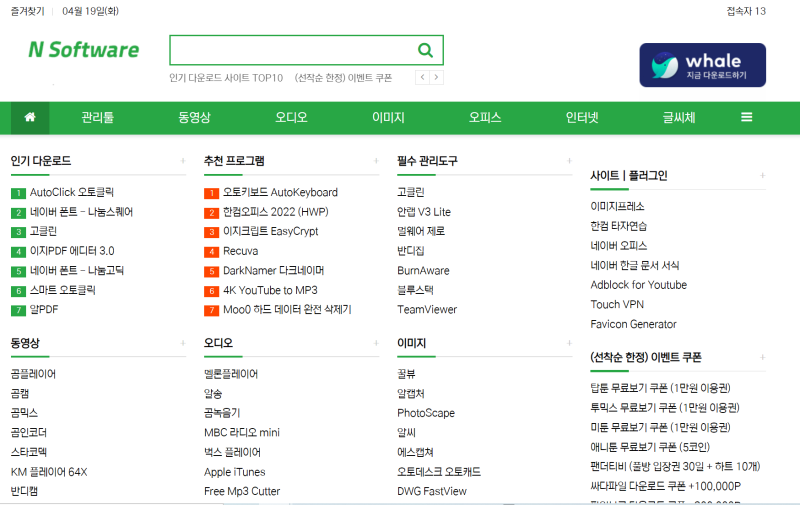Open 한컴 타자연습 link
The width and height of the screenshot is (800, 505).
coord(619,226)
